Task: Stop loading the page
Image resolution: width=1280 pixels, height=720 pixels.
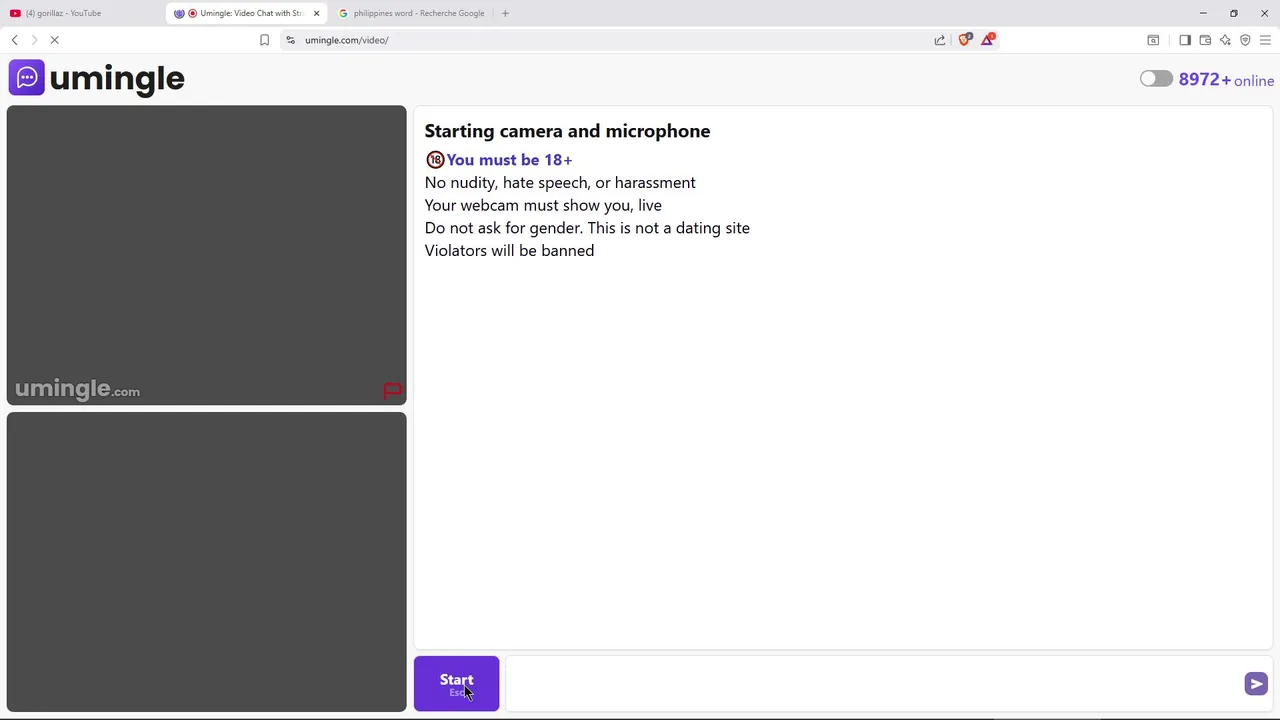Action: tap(55, 40)
